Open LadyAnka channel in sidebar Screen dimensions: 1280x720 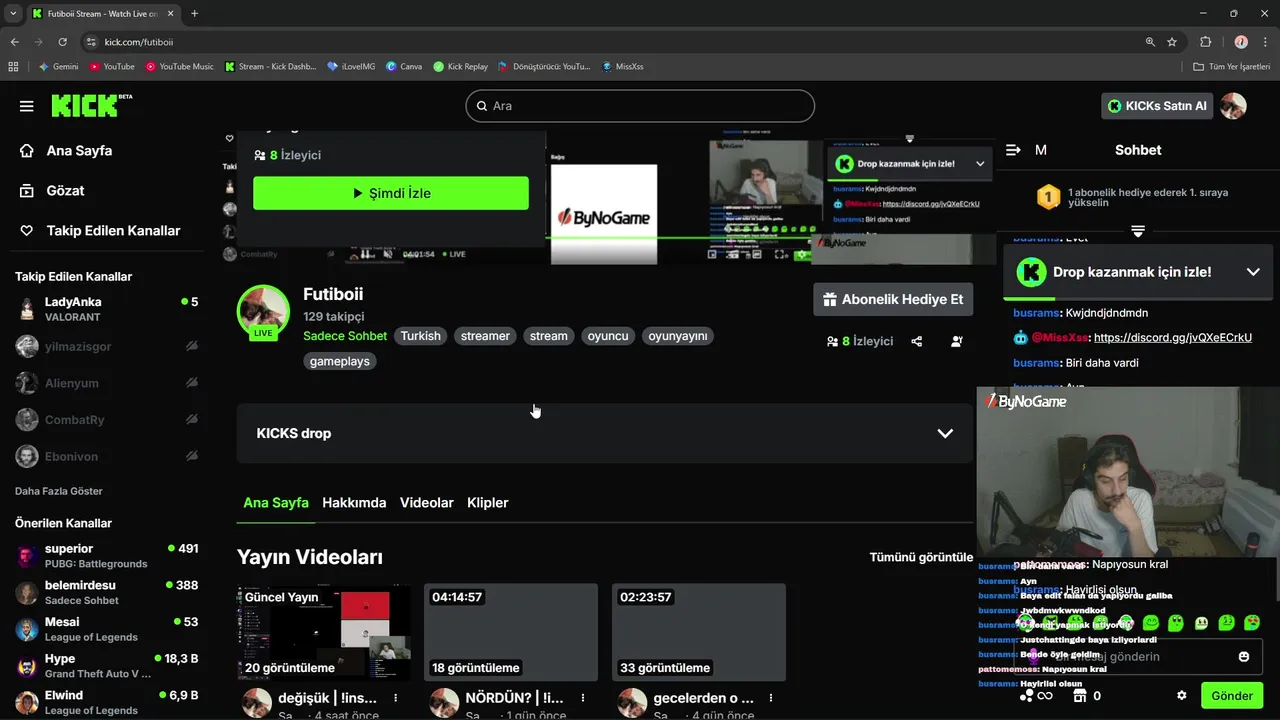coord(107,309)
